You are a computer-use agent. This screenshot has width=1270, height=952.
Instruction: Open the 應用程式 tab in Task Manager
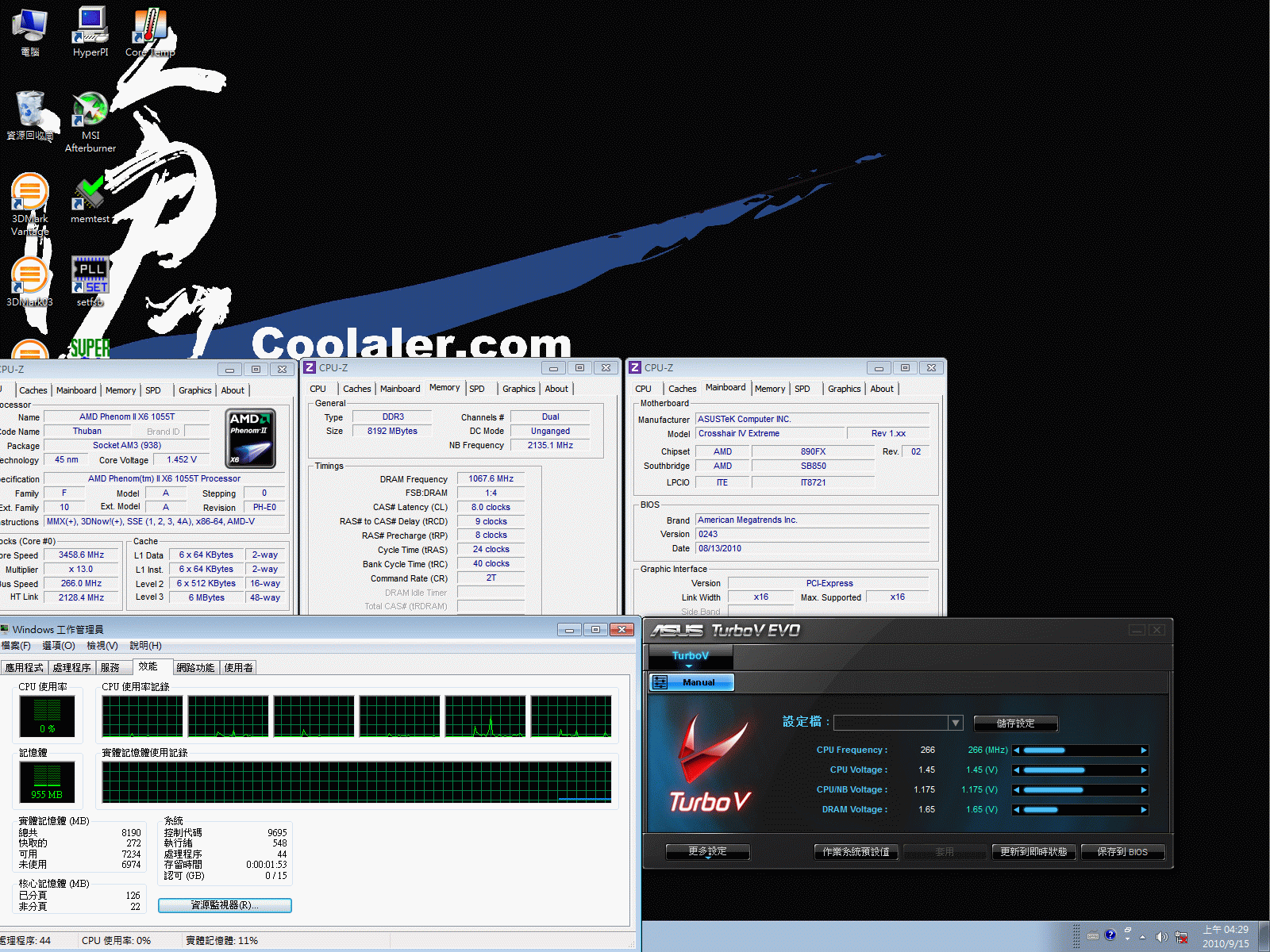[x=24, y=668]
